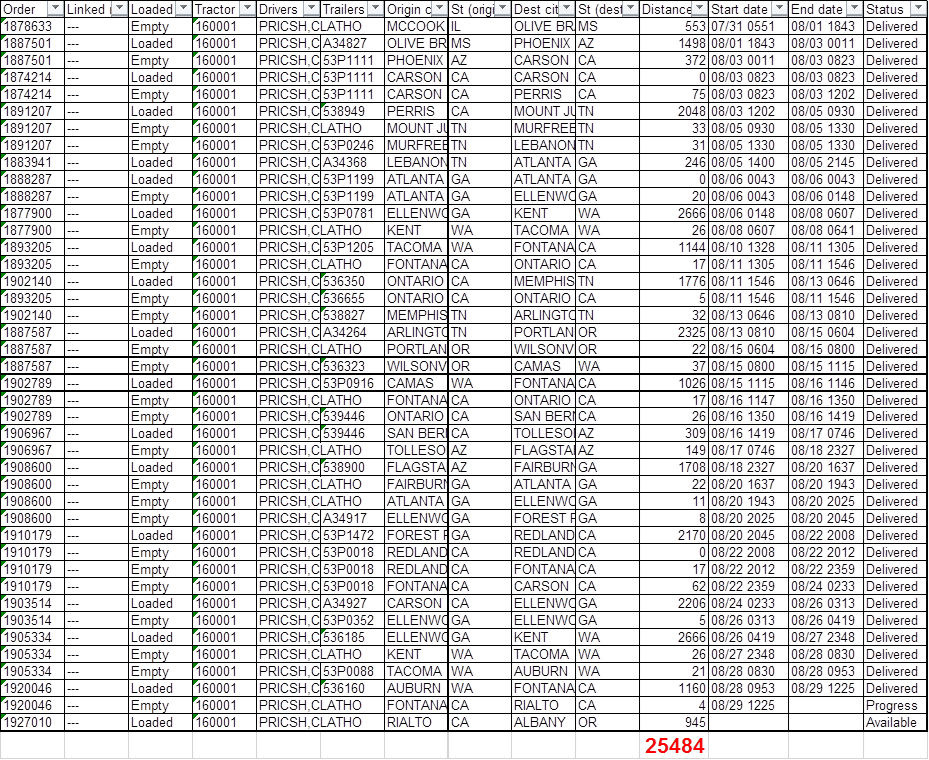Click distance cell 553

pyautogui.click(x=674, y=27)
